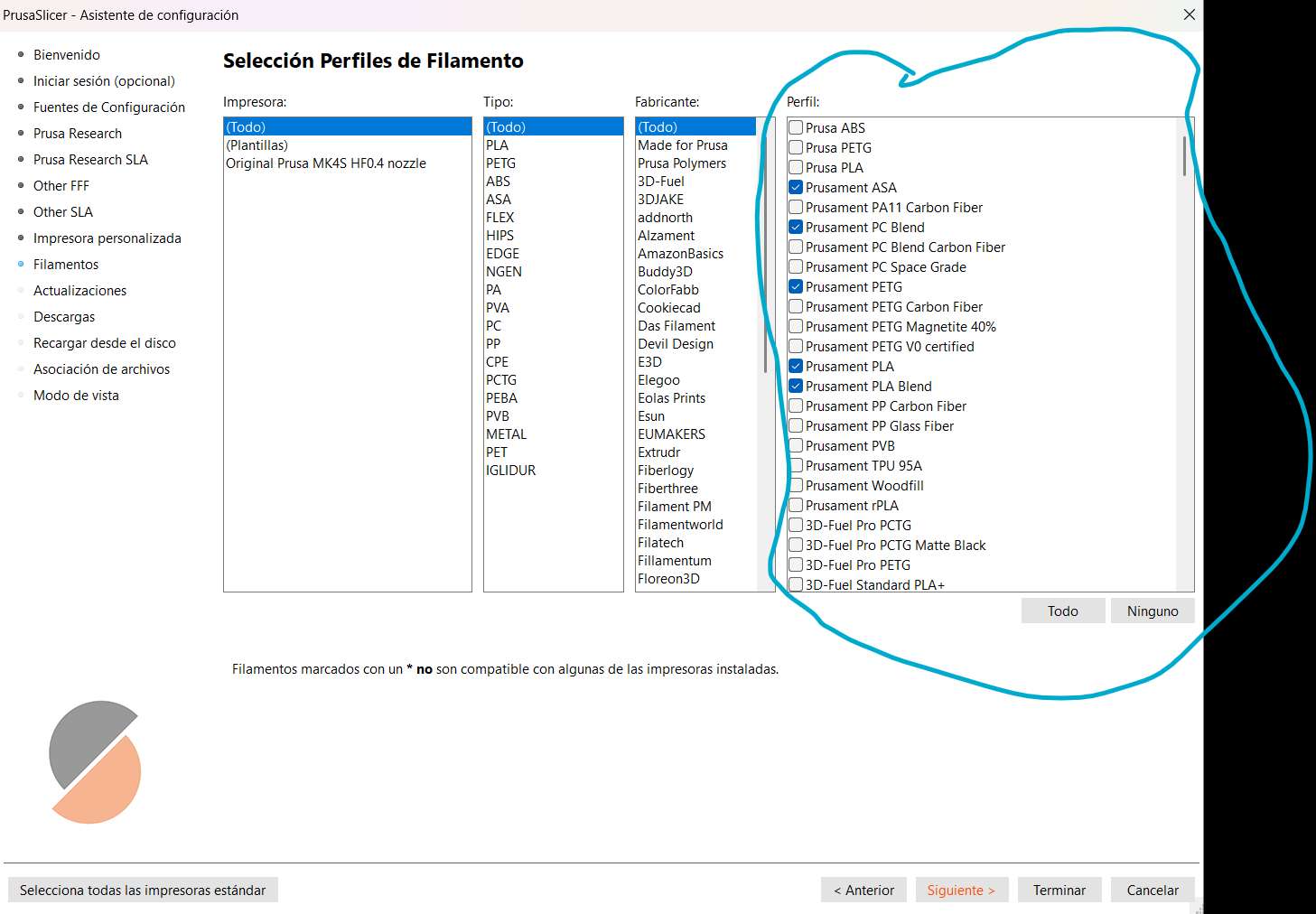1316x914 pixels.
Task: Proceed with the Siguiente button
Action: click(961, 890)
